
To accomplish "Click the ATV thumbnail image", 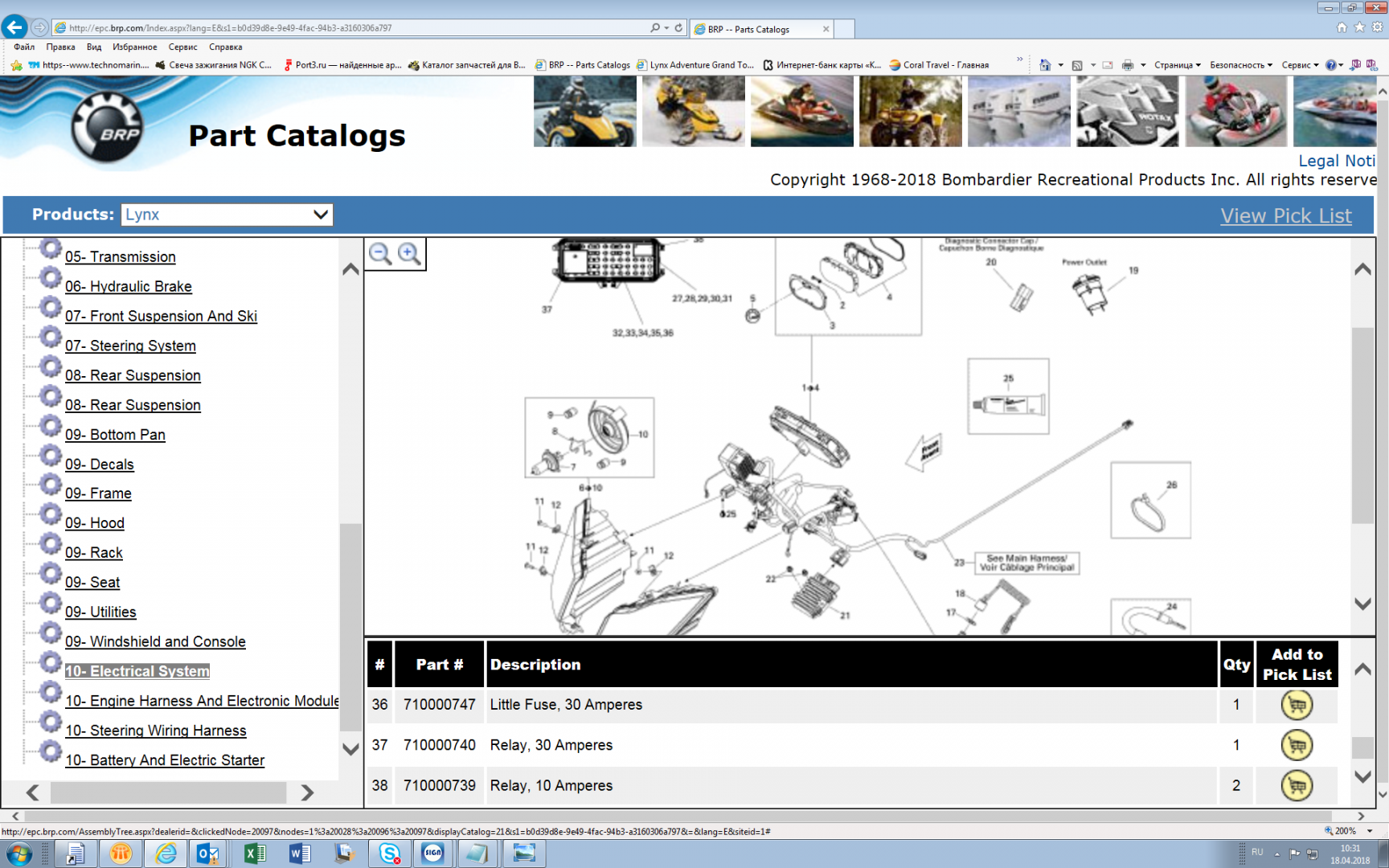I will (x=911, y=112).
